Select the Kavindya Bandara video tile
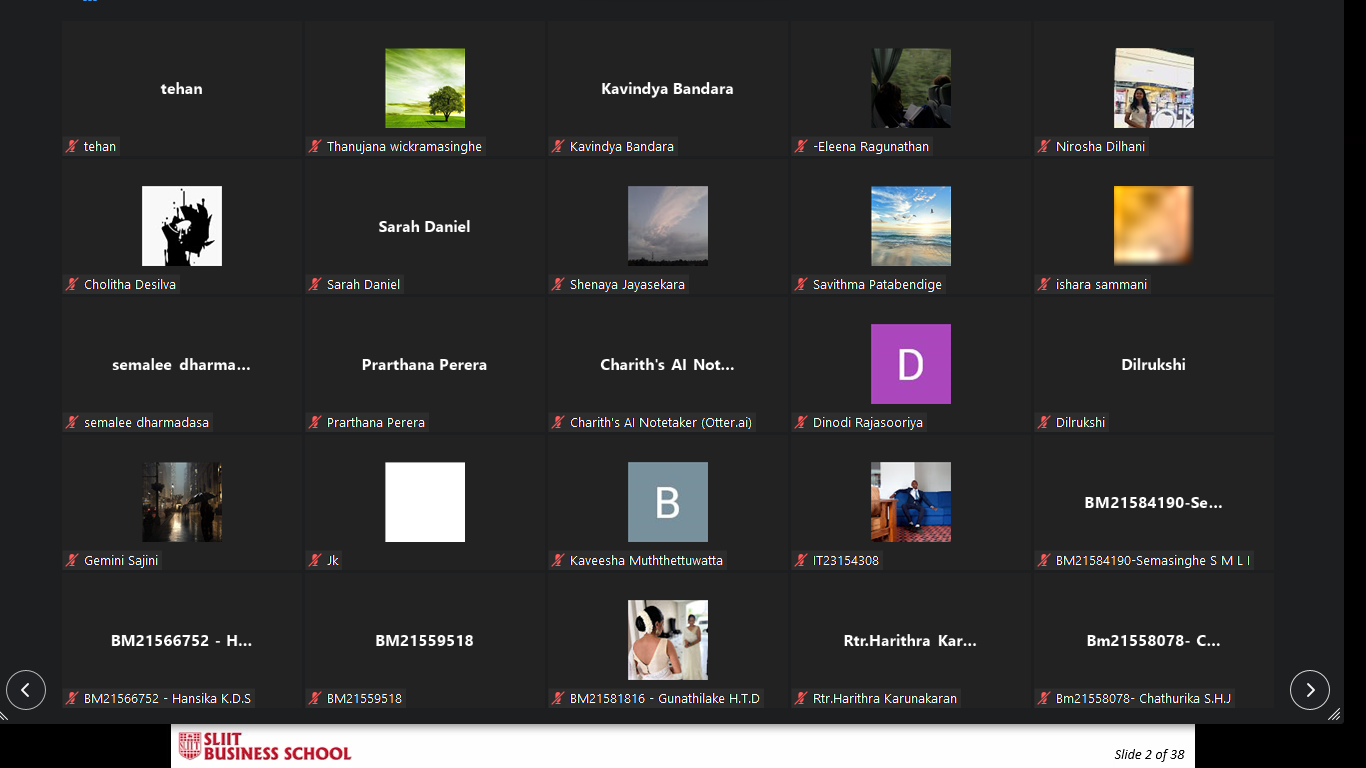This screenshot has height=768, width=1366. click(667, 89)
